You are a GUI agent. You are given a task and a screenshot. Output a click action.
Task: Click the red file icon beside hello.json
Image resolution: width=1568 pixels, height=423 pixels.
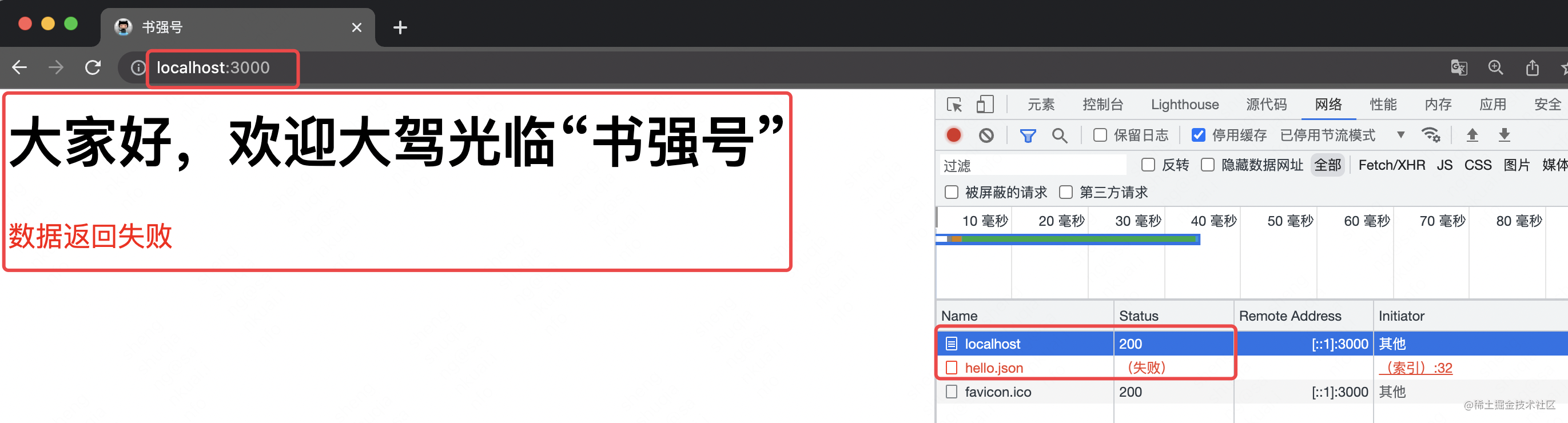[x=952, y=368]
